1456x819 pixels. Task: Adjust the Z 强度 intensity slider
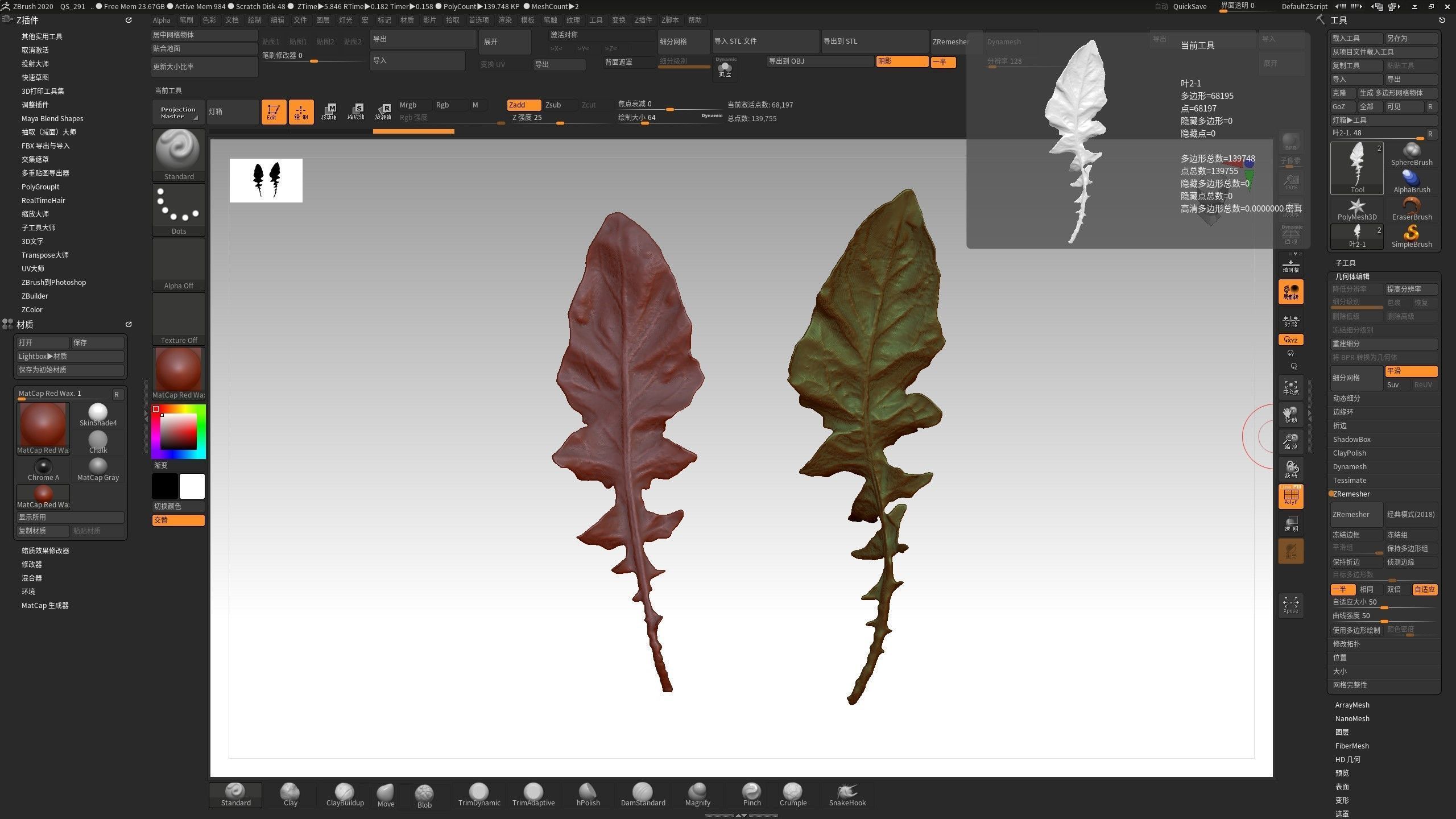(560, 118)
